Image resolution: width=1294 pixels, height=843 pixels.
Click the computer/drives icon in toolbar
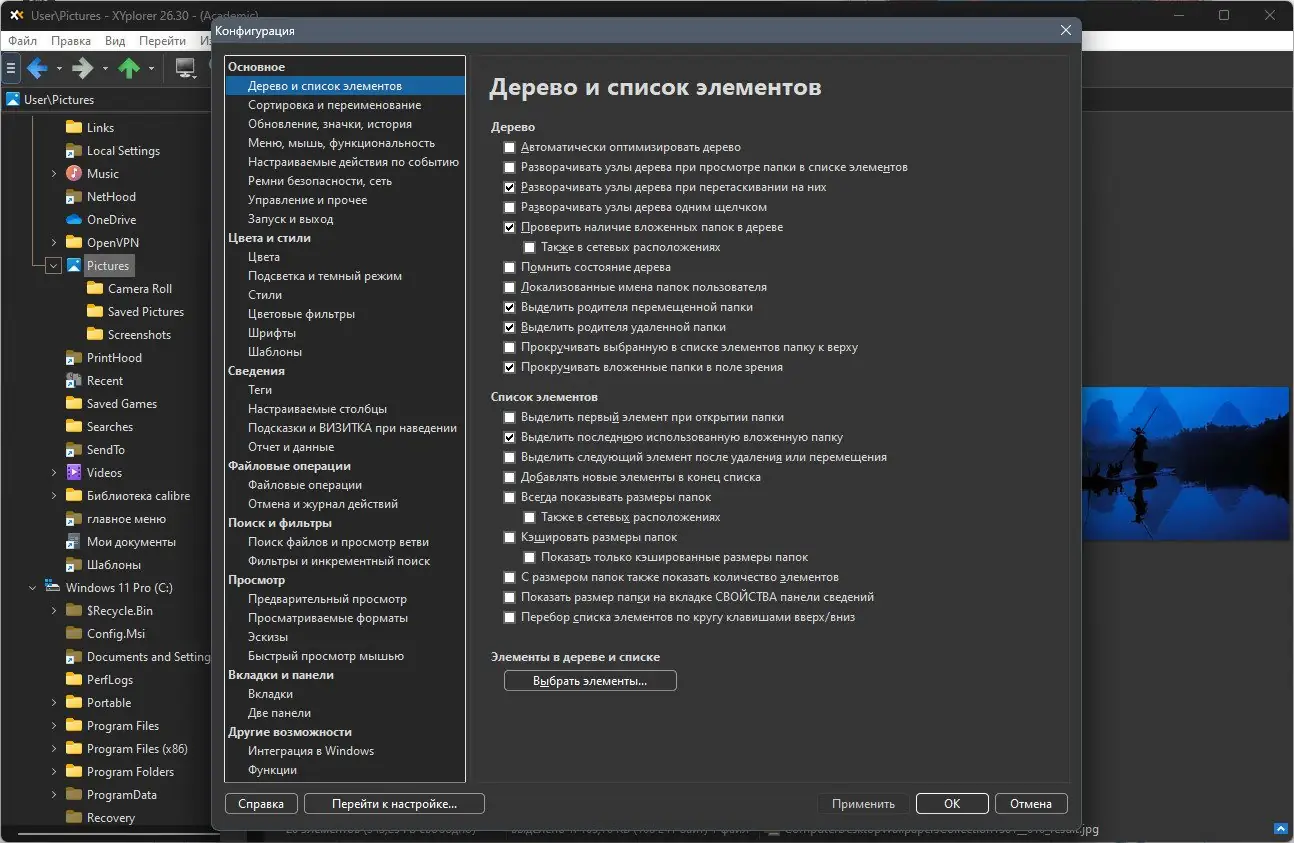point(185,68)
